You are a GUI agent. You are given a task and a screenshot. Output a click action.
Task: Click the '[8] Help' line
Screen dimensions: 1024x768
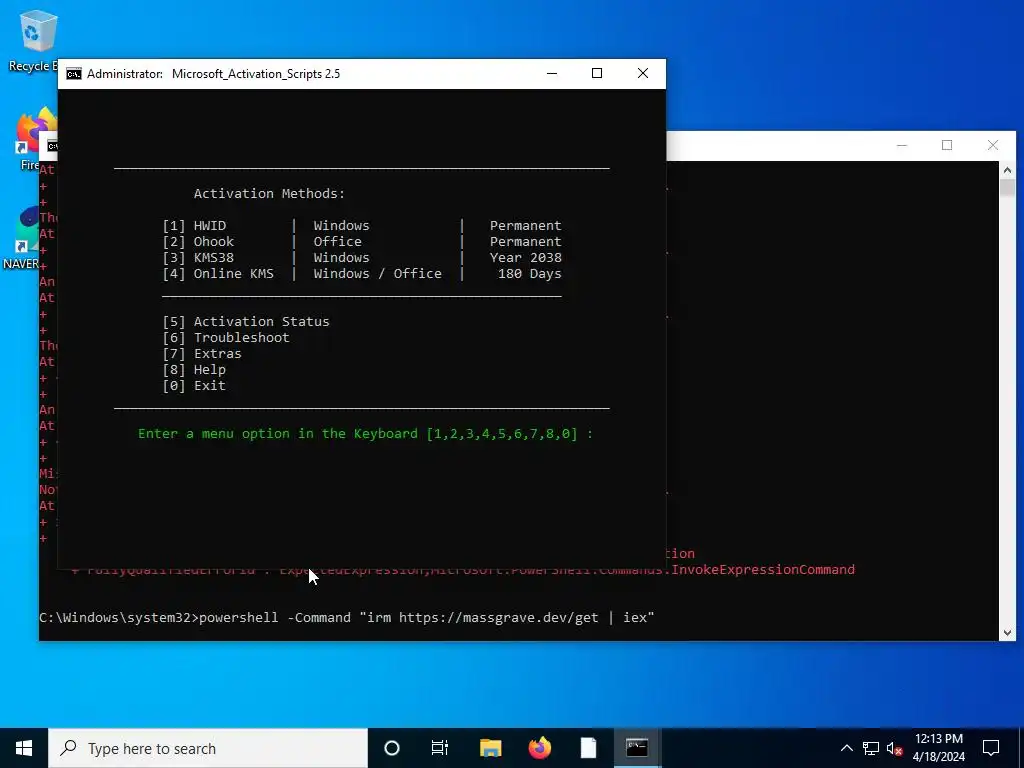coord(194,370)
